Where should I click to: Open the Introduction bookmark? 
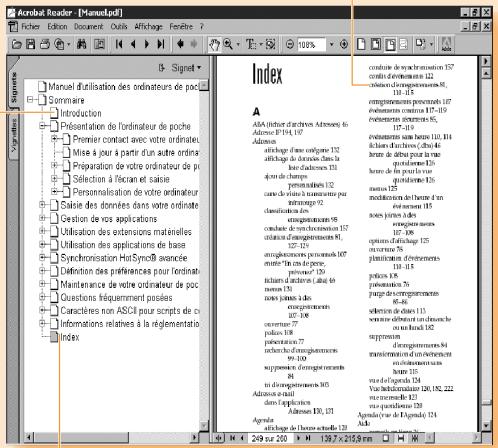(x=80, y=113)
